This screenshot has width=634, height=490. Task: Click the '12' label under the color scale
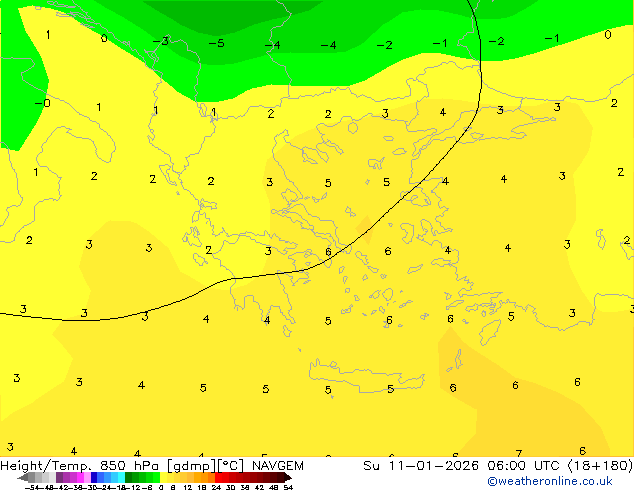(x=188, y=487)
